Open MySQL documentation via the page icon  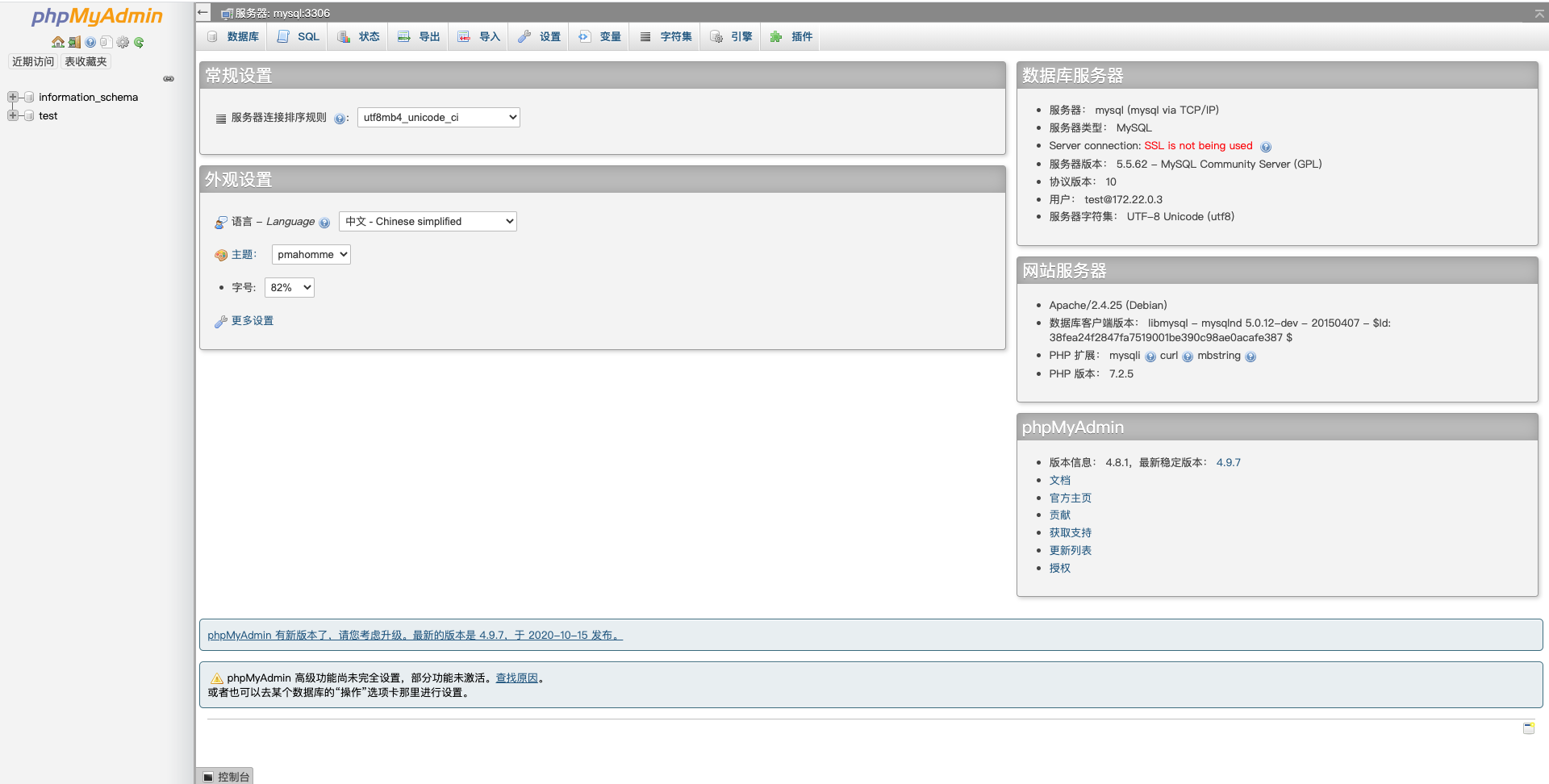coord(106,42)
